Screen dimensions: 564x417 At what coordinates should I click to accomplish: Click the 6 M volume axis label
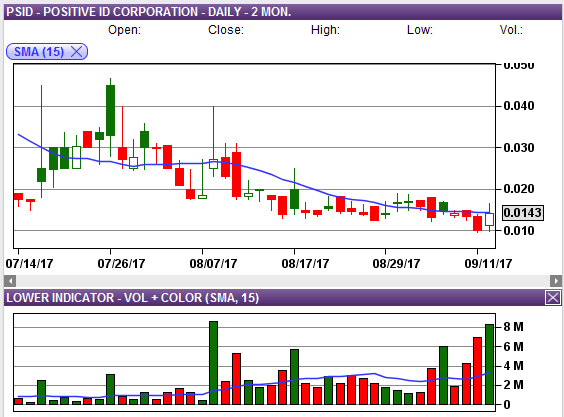pyautogui.click(x=513, y=347)
